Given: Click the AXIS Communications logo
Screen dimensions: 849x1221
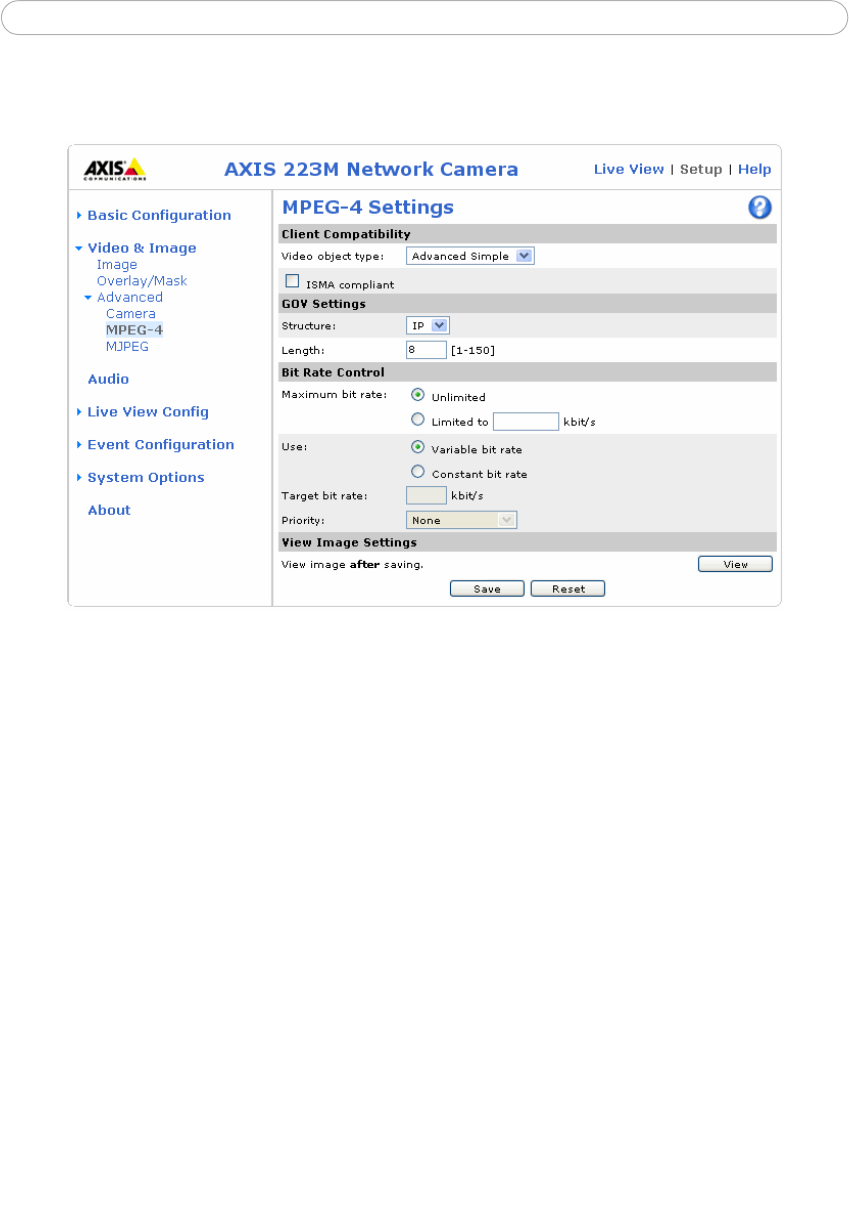Looking at the screenshot, I should tap(115, 168).
